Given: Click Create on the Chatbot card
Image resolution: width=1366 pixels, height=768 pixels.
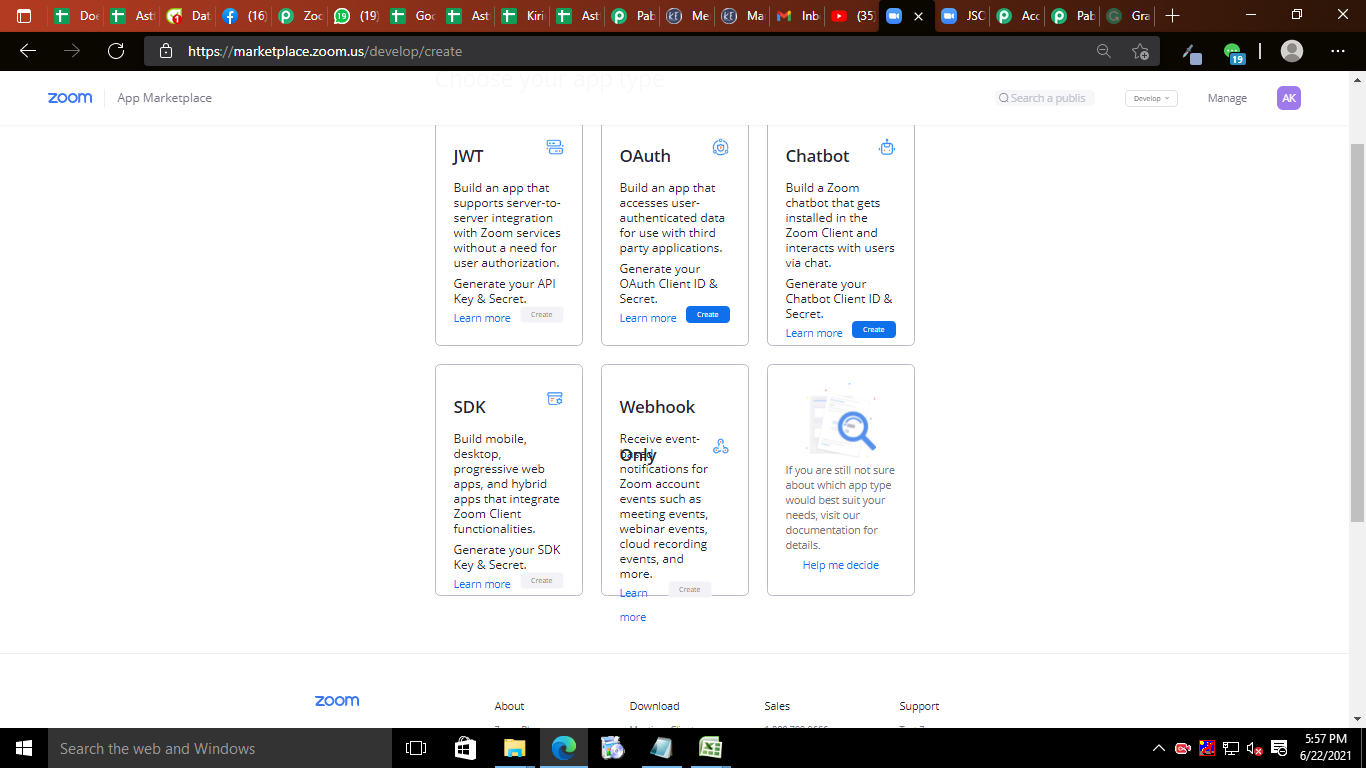Looking at the screenshot, I should point(874,329).
